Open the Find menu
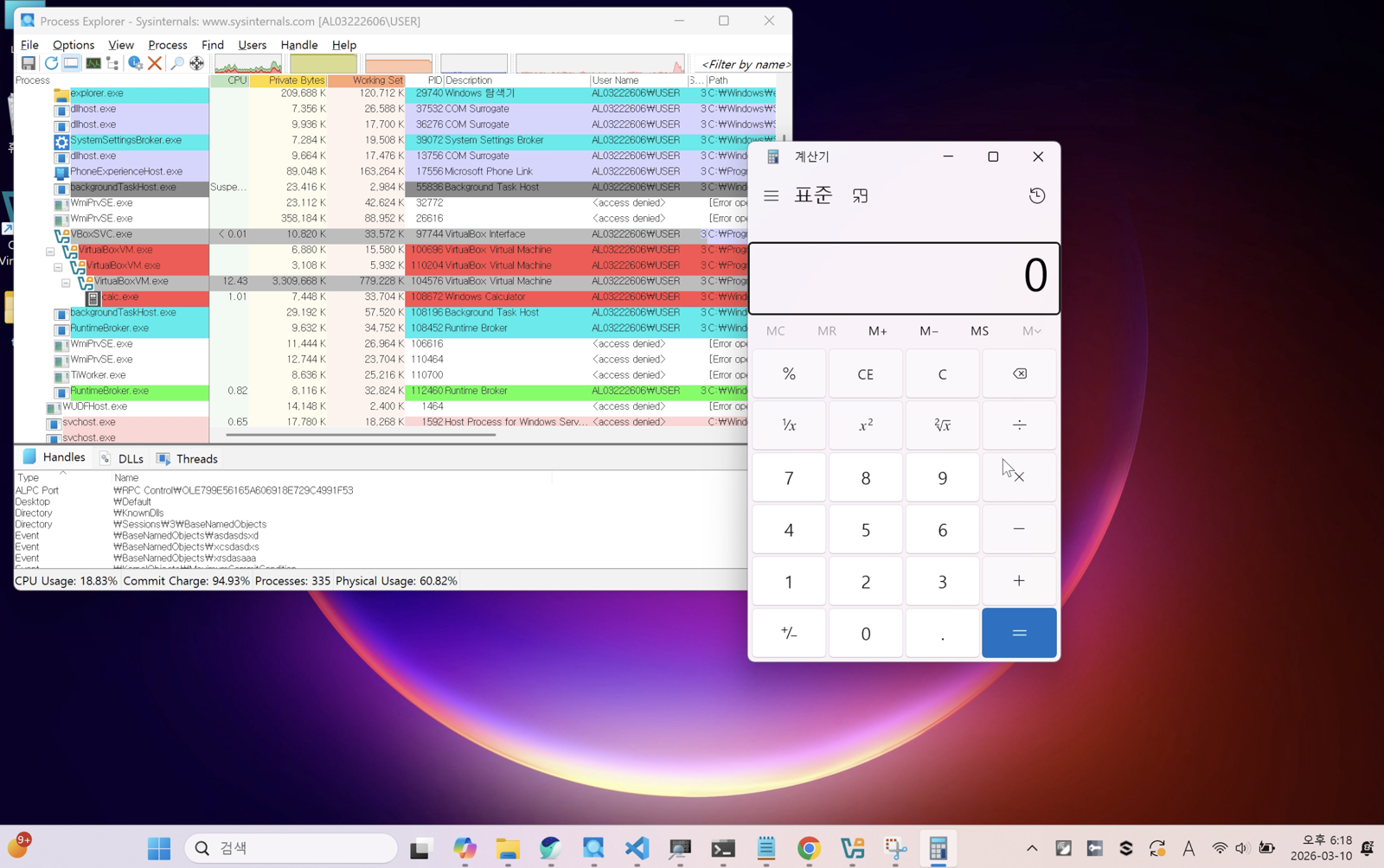Screen dimensions: 1384x868 click(213, 45)
